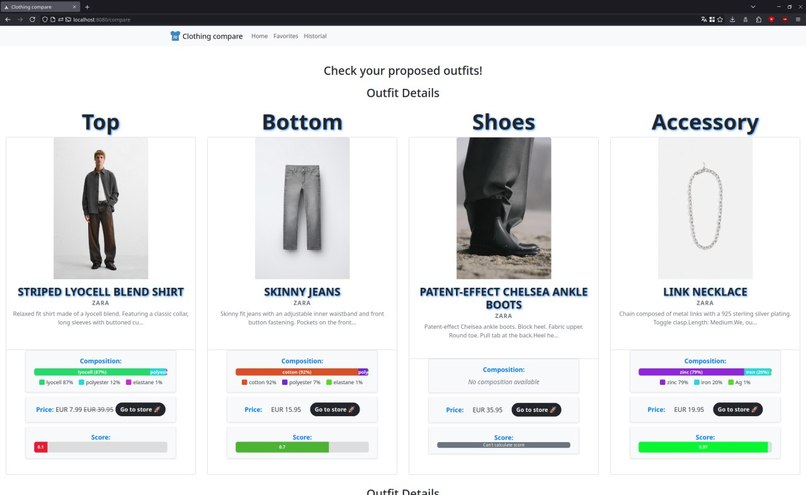Click the green lyocell (87%) composition bar
Screen dimensions: 806x495
click(x=92, y=372)
